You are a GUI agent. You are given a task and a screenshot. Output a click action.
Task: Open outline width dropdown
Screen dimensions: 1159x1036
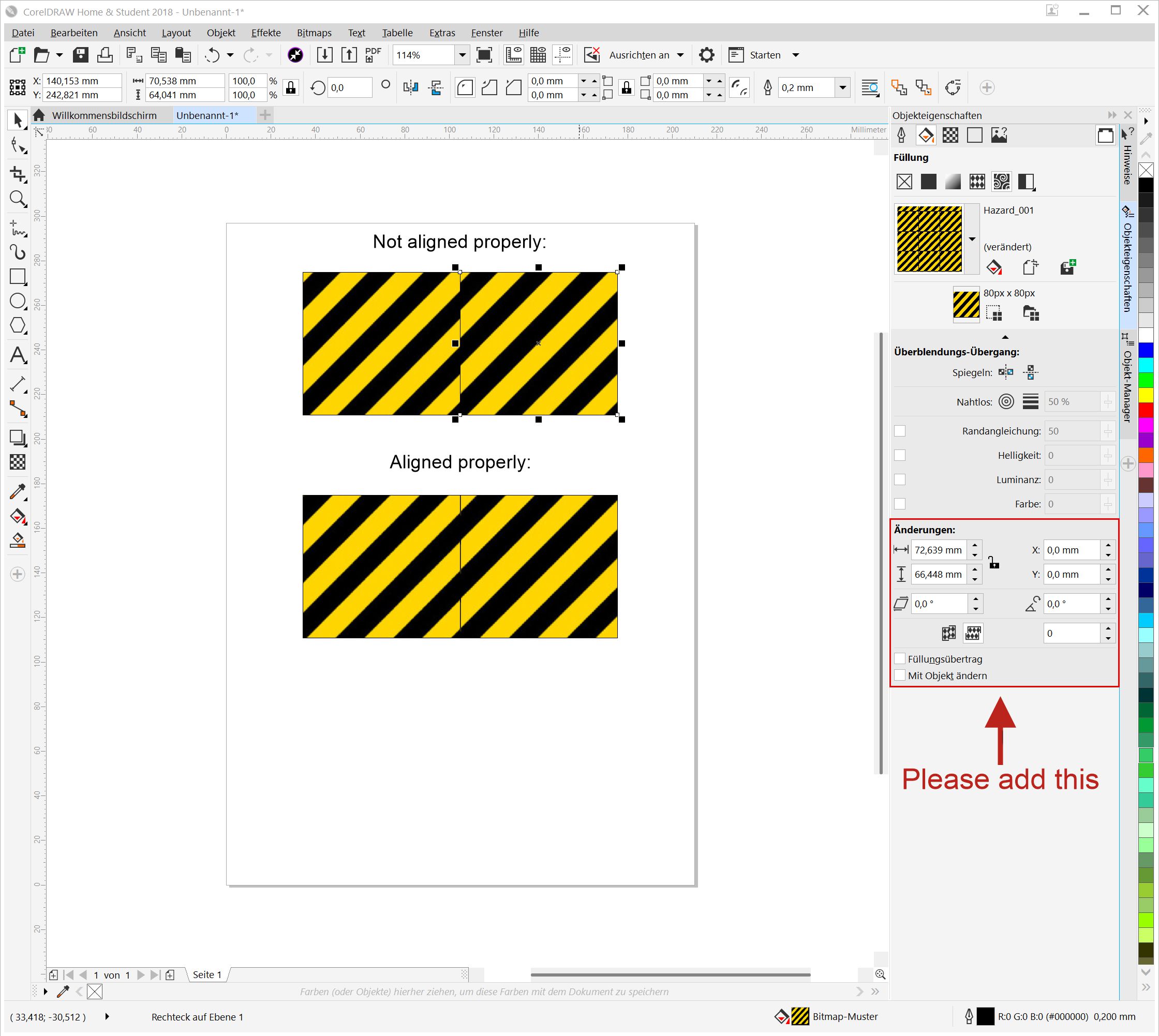click(842, 87)
